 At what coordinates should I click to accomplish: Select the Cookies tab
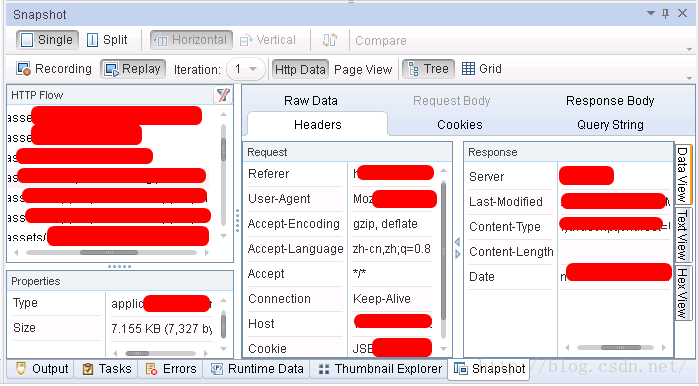pyautogui.click(x=460, y=124)
